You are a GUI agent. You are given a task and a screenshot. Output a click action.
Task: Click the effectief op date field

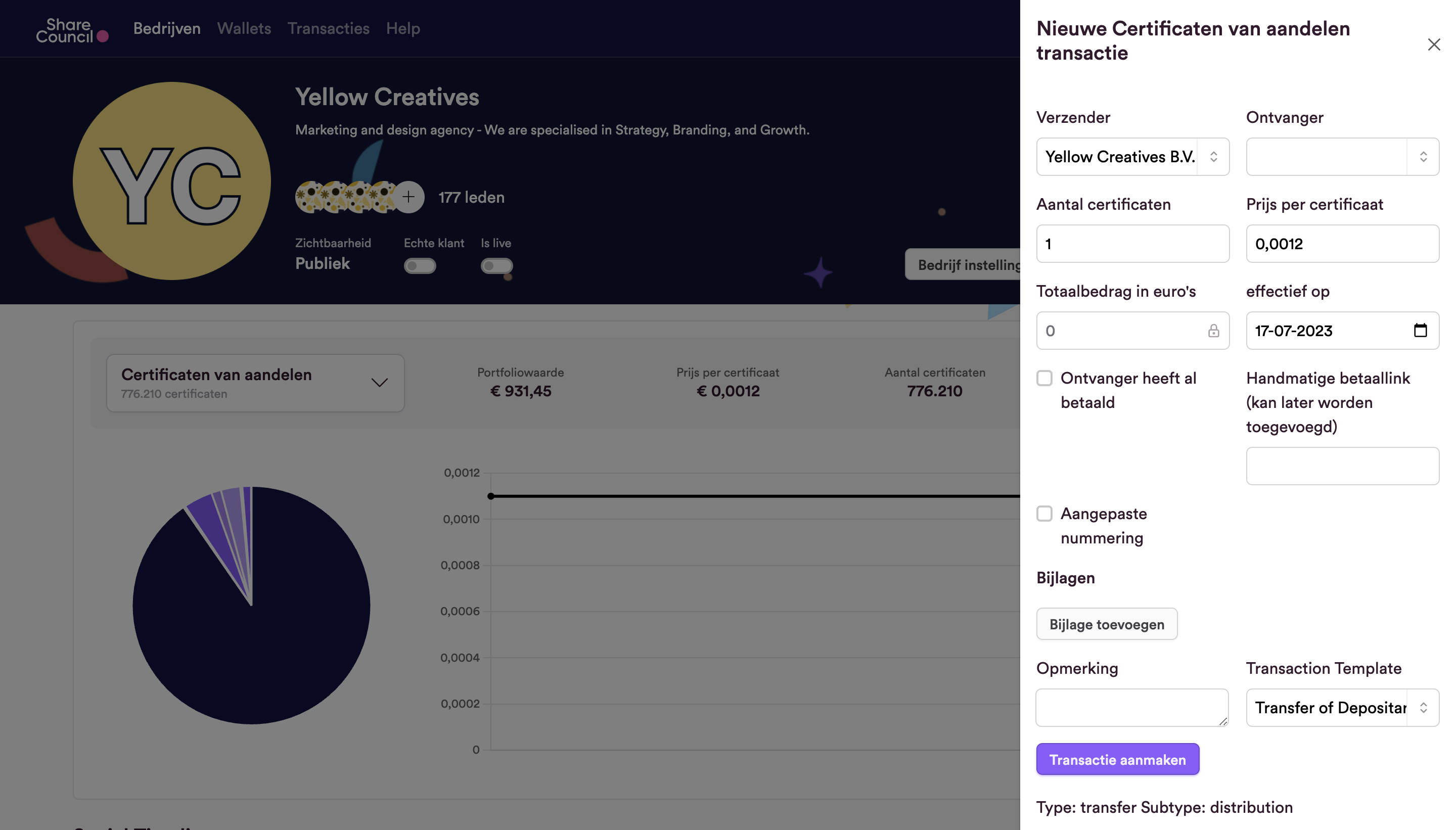click(x=1343, y=331)
